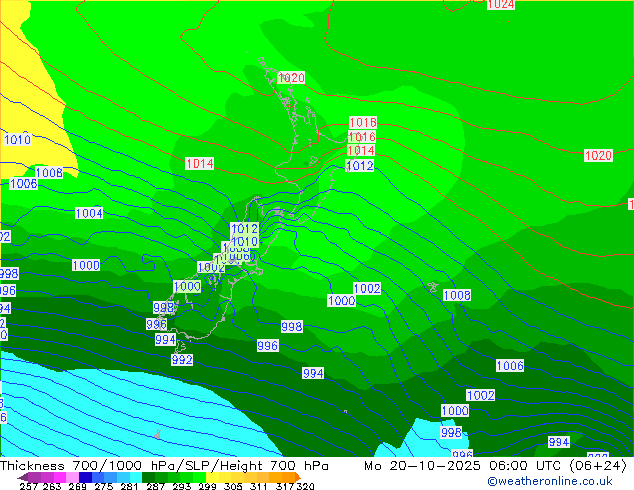Screen dimensions: 634x490
Task: Click the legend value '263'
Action: pos(51,486)
